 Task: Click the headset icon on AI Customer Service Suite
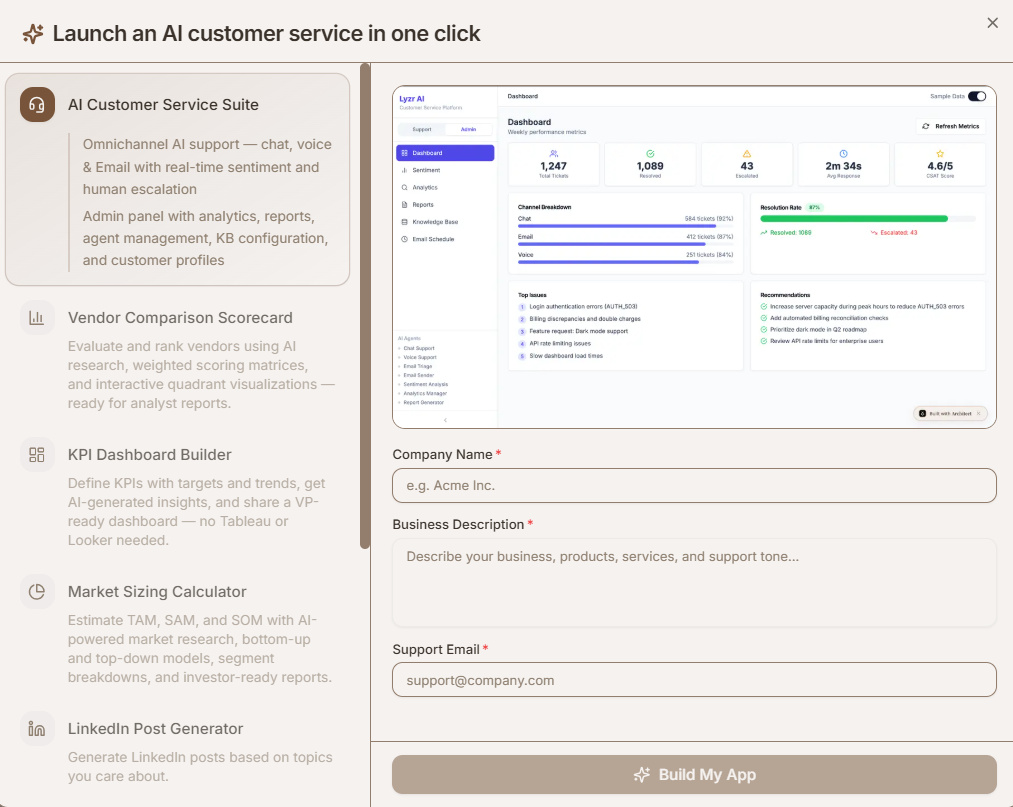(37, 104)
